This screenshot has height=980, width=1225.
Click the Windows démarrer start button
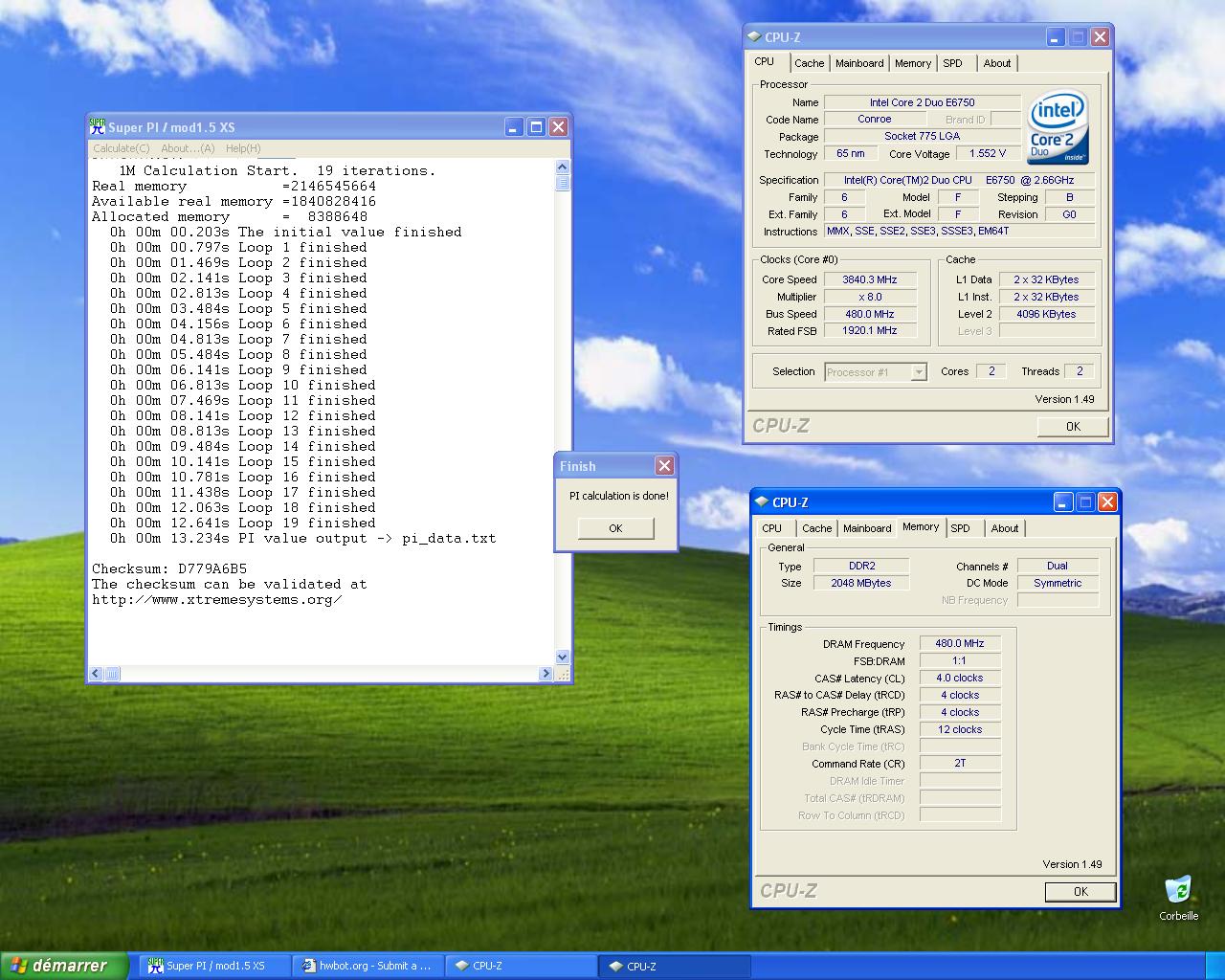click(64, 966)
